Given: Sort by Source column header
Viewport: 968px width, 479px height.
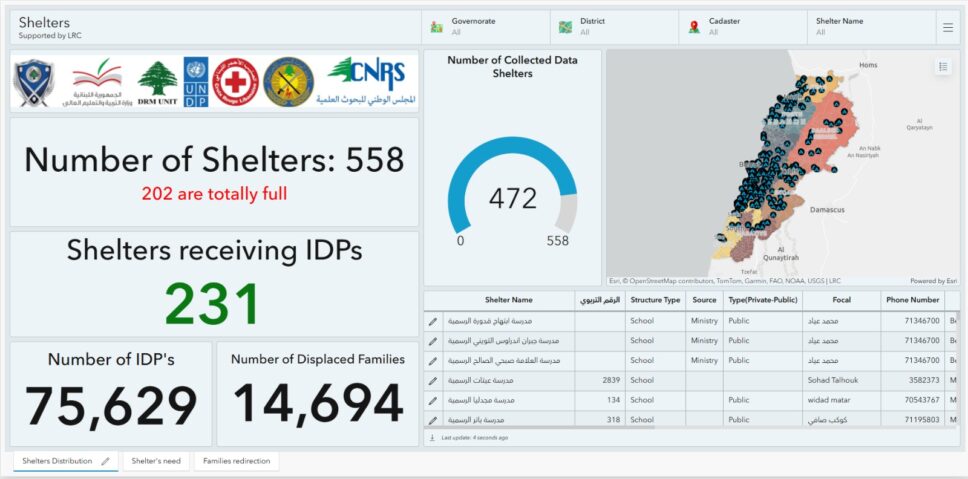Looking at the screenshot, I should point(704,300).
